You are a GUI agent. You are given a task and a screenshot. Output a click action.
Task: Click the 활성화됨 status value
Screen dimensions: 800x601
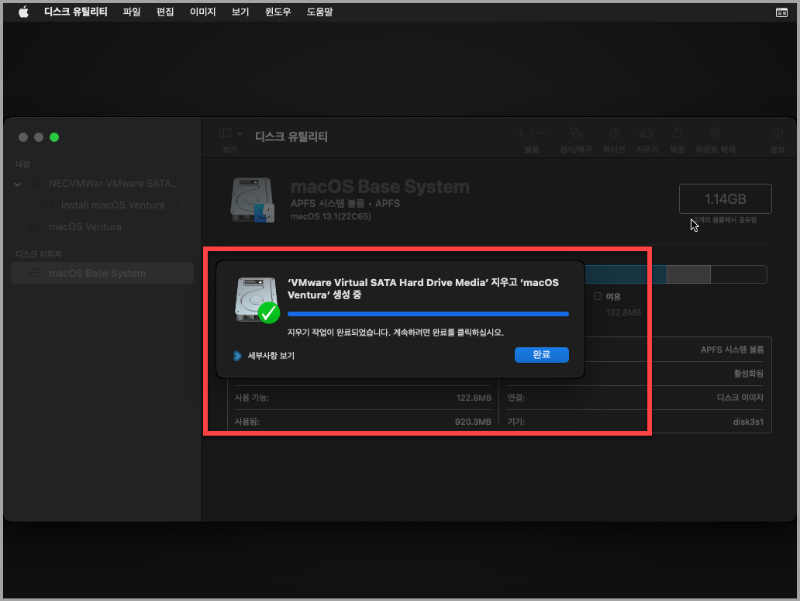click(748, 374)
